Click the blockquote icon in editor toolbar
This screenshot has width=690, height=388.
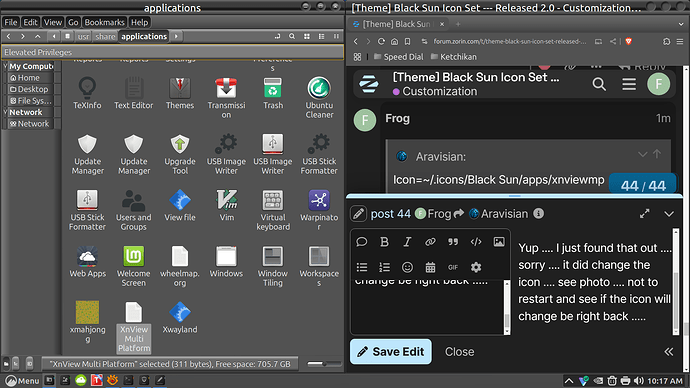point(453,242)
